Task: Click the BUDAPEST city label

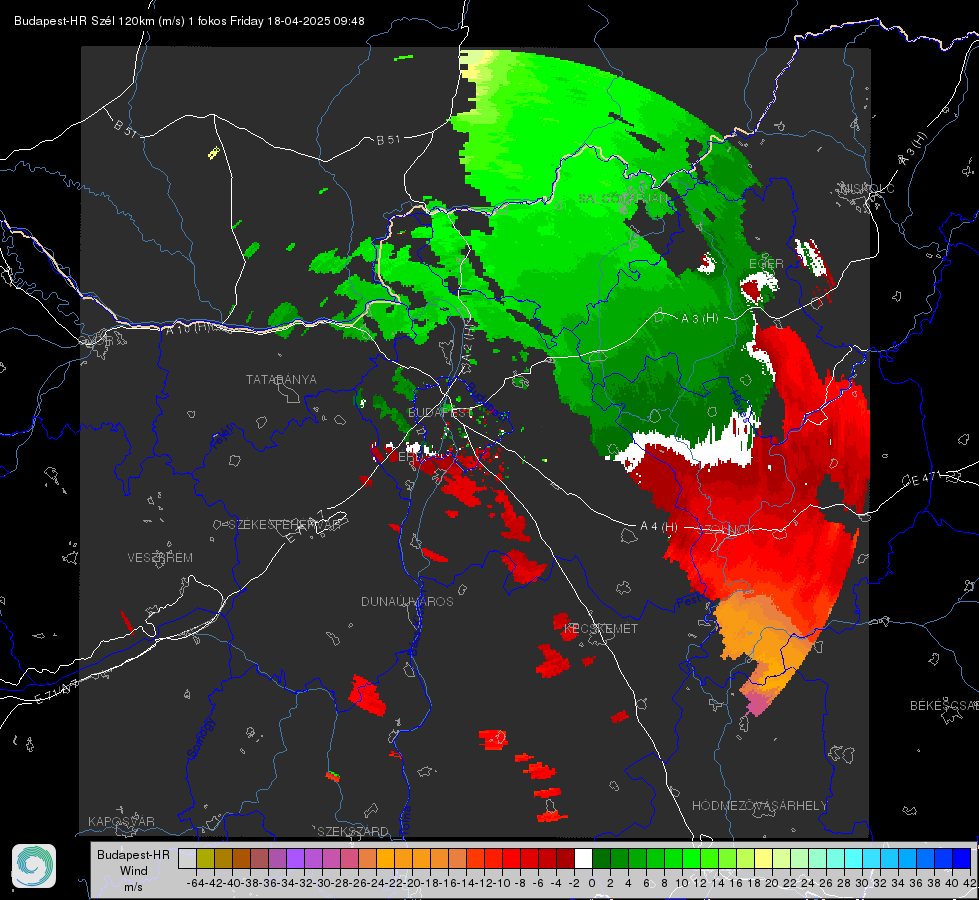Action: pos(440,413)
